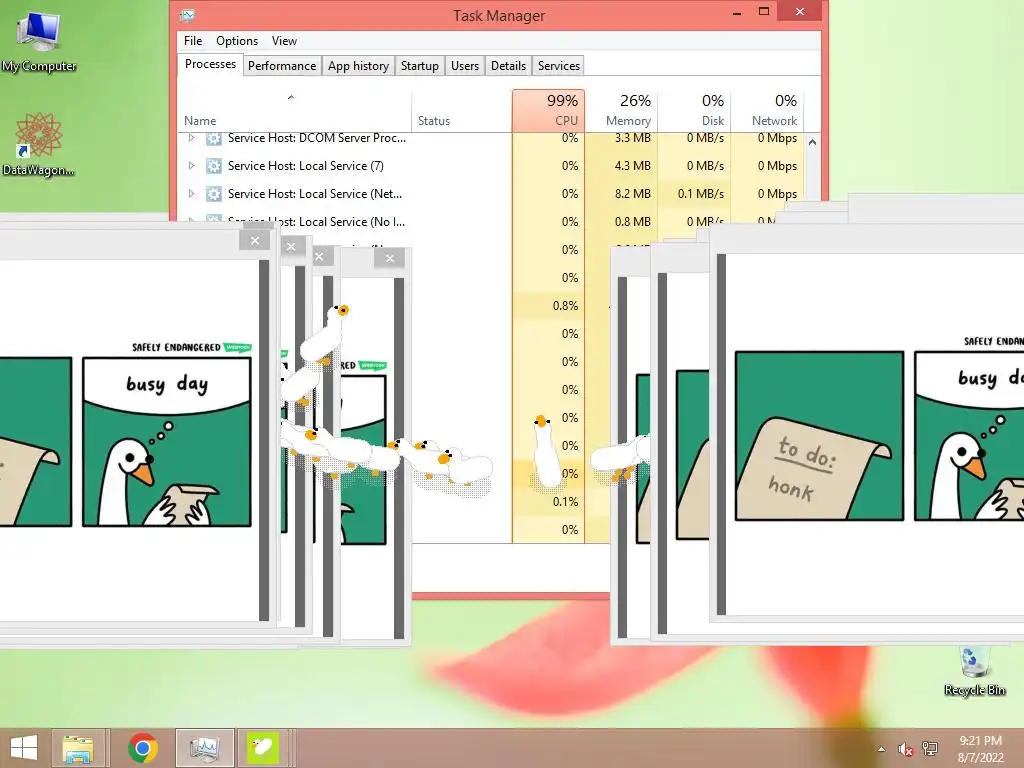The width and height of the screenshot is (1024, 768).
Task: Switch to the Services tab
Action: 558,66
